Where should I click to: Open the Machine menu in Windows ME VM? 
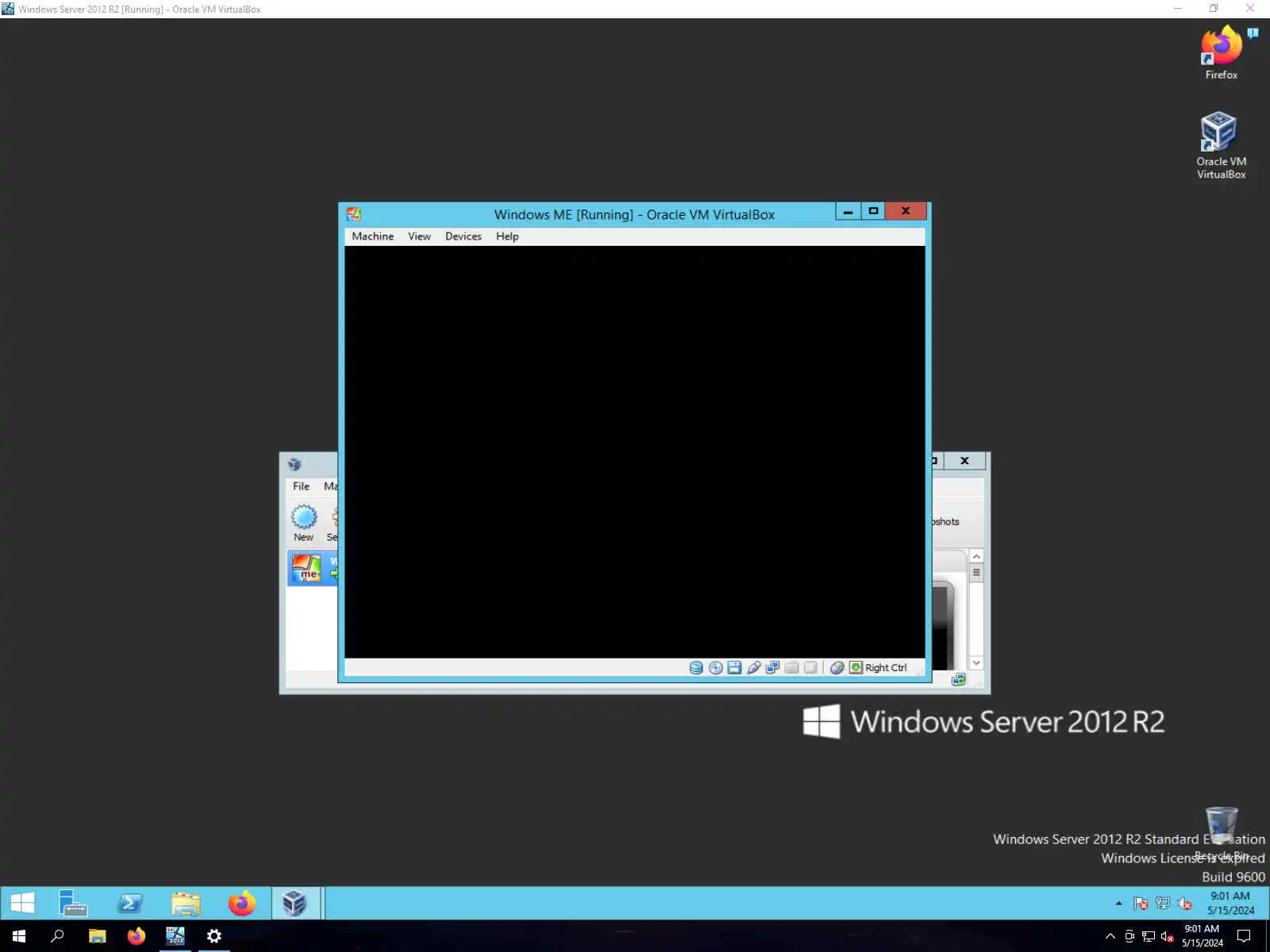coord(372,236)
